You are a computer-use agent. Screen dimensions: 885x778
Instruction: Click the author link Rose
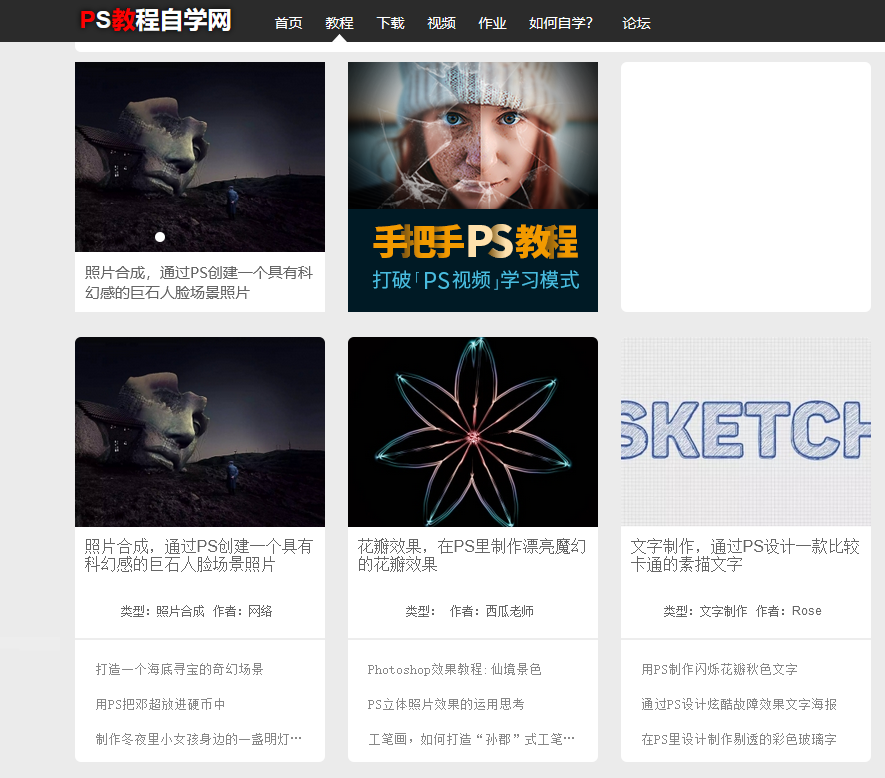pyautogui.click(x=806, y=611)
